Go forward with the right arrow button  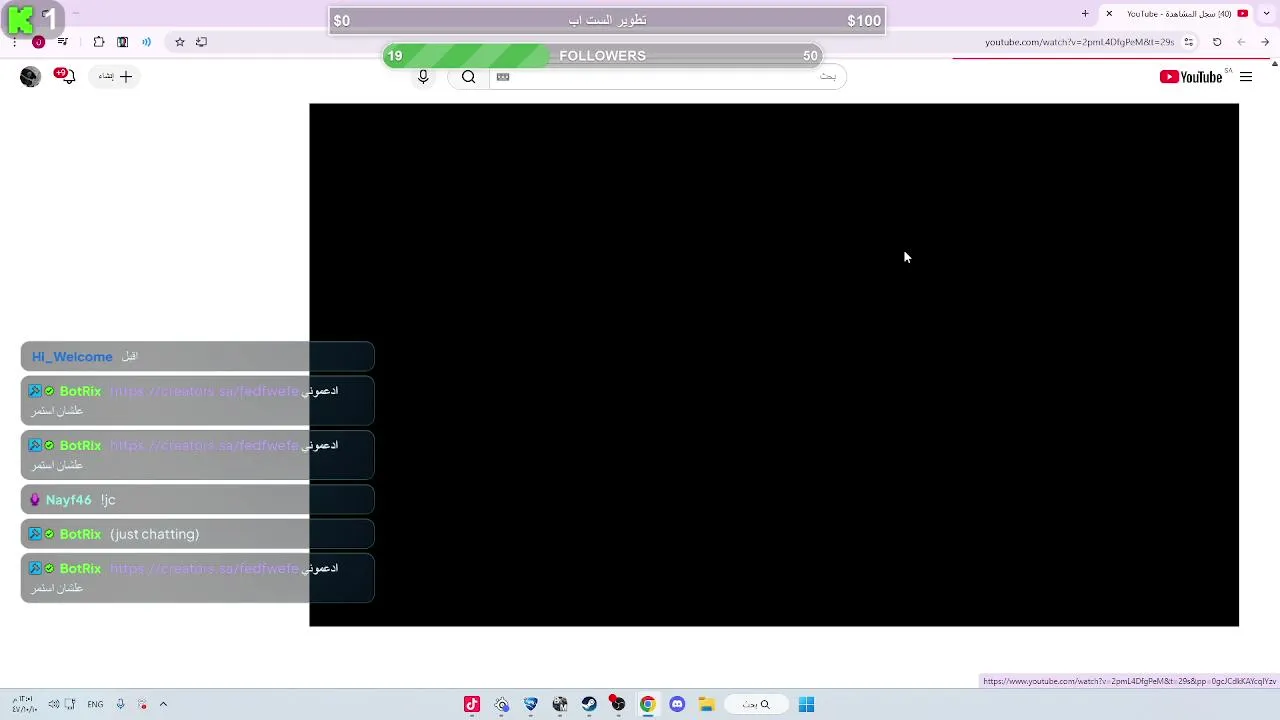point(1265,42)
